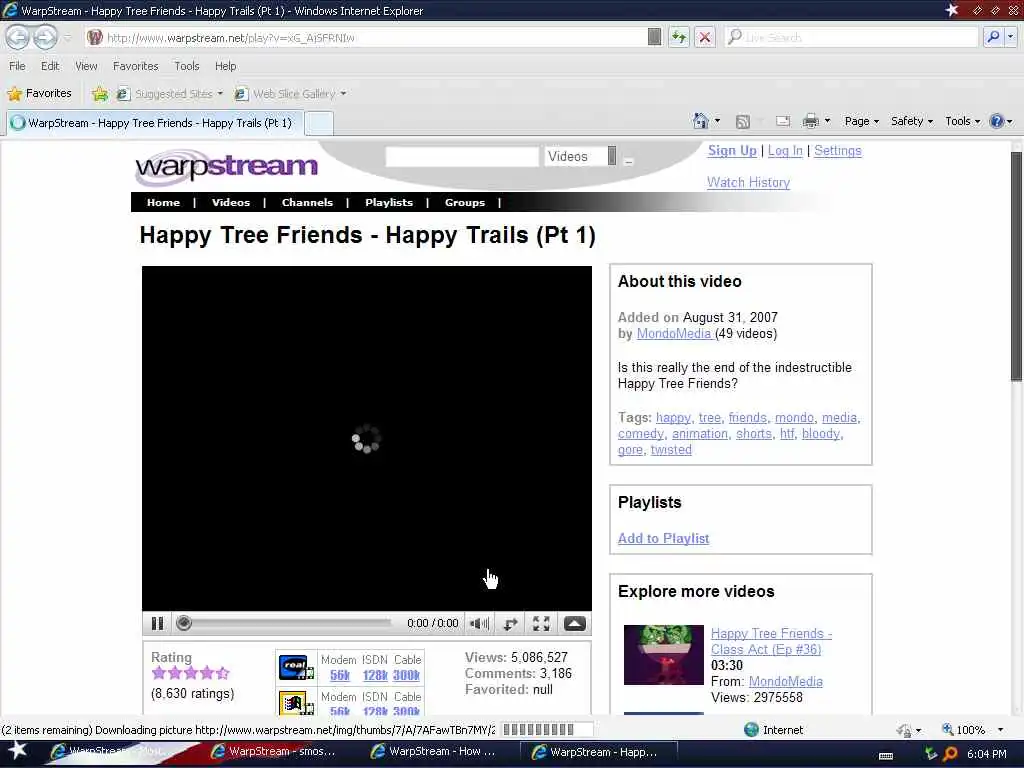The image size is (1024, 768).
Task: Click the blue Help question icon
Action: coord(997,121)
